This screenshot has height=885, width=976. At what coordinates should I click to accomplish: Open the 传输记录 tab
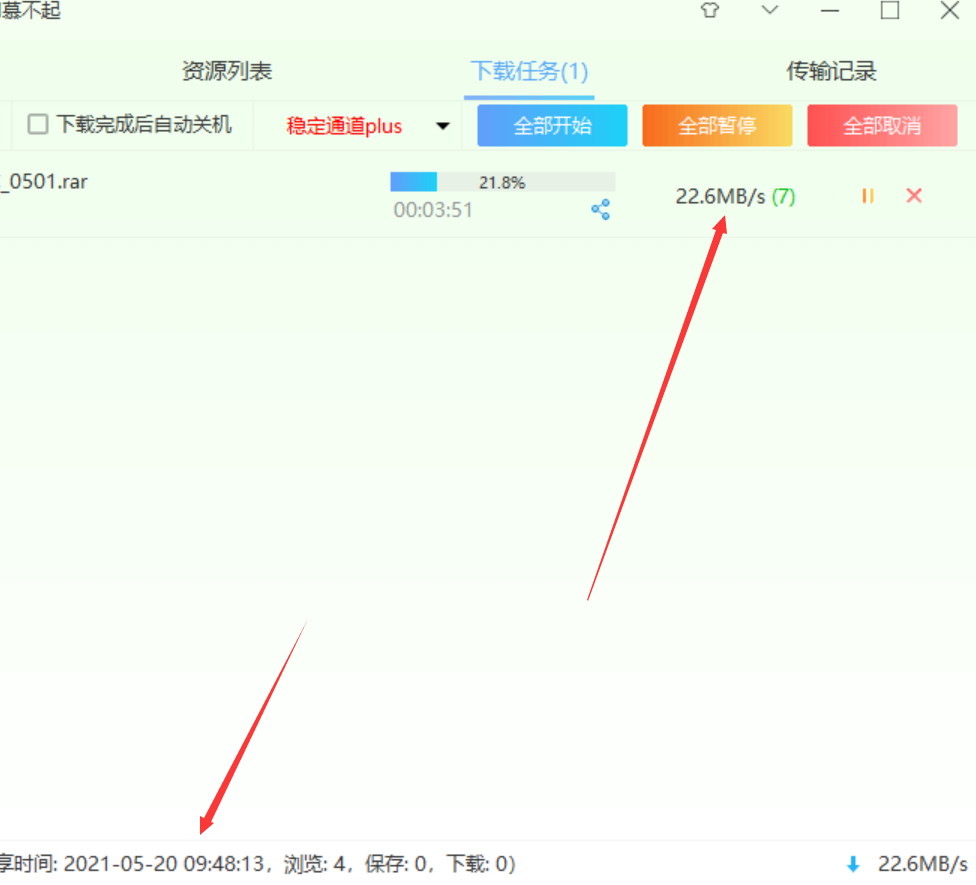coord(831,71)
